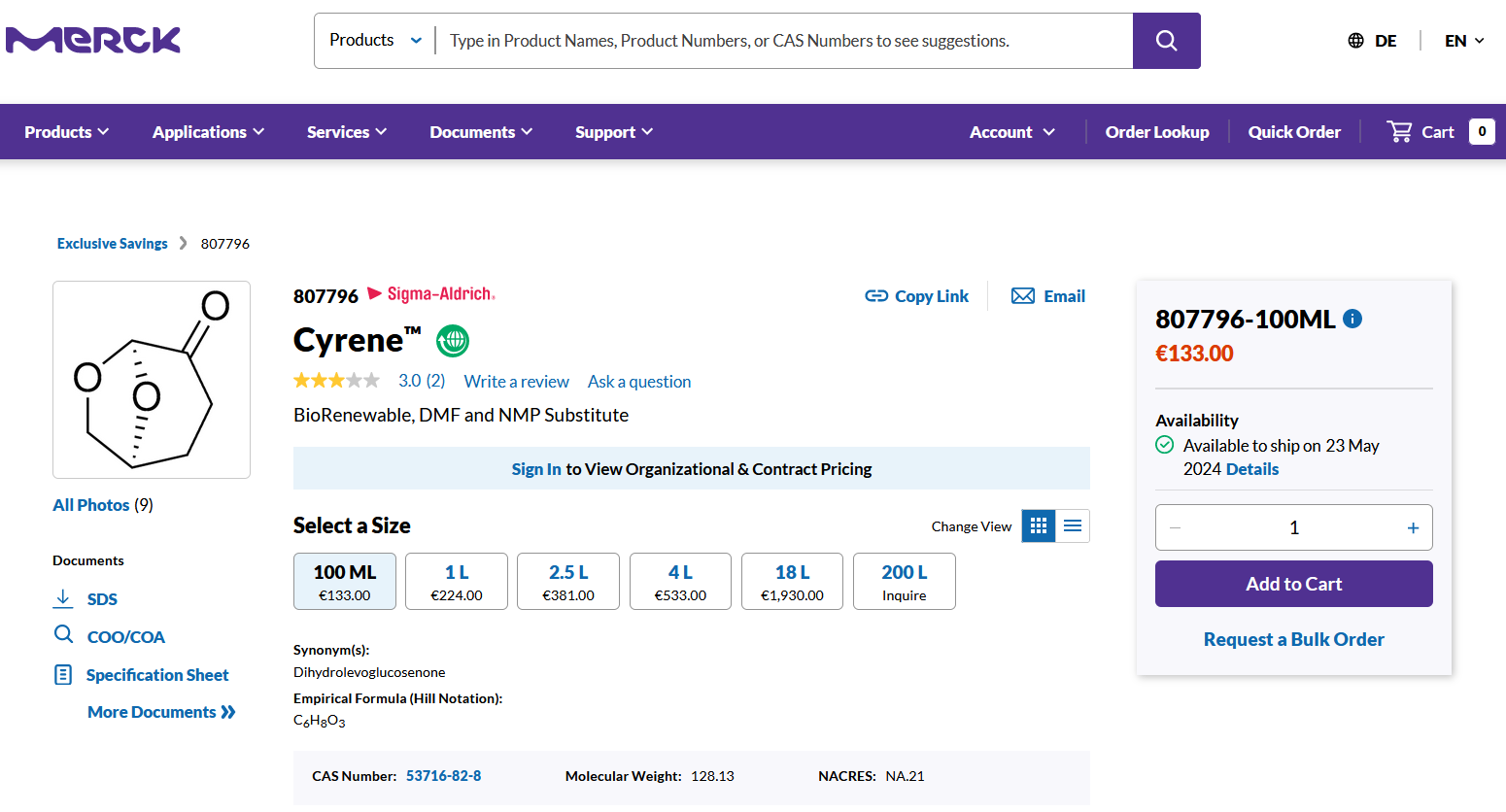
Task: Click the More Documents double chevron icon
Action: pos(228,712)
